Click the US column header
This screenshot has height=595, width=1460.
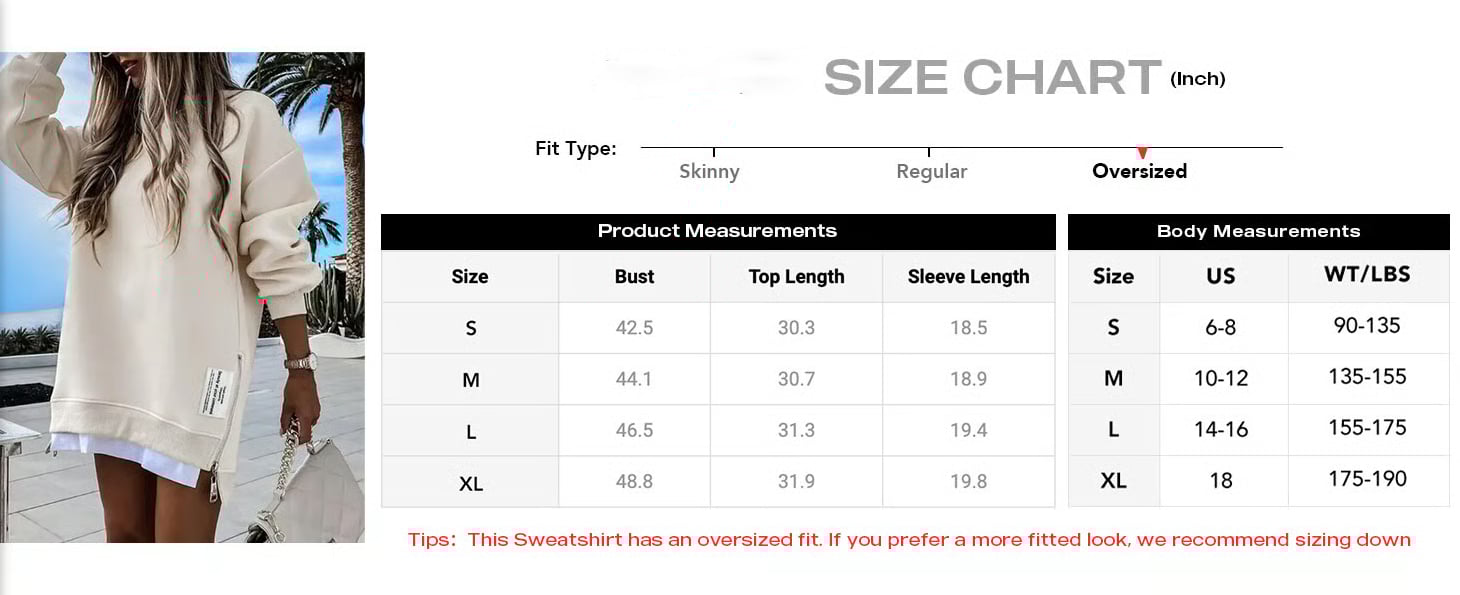tap(1221, 277)
